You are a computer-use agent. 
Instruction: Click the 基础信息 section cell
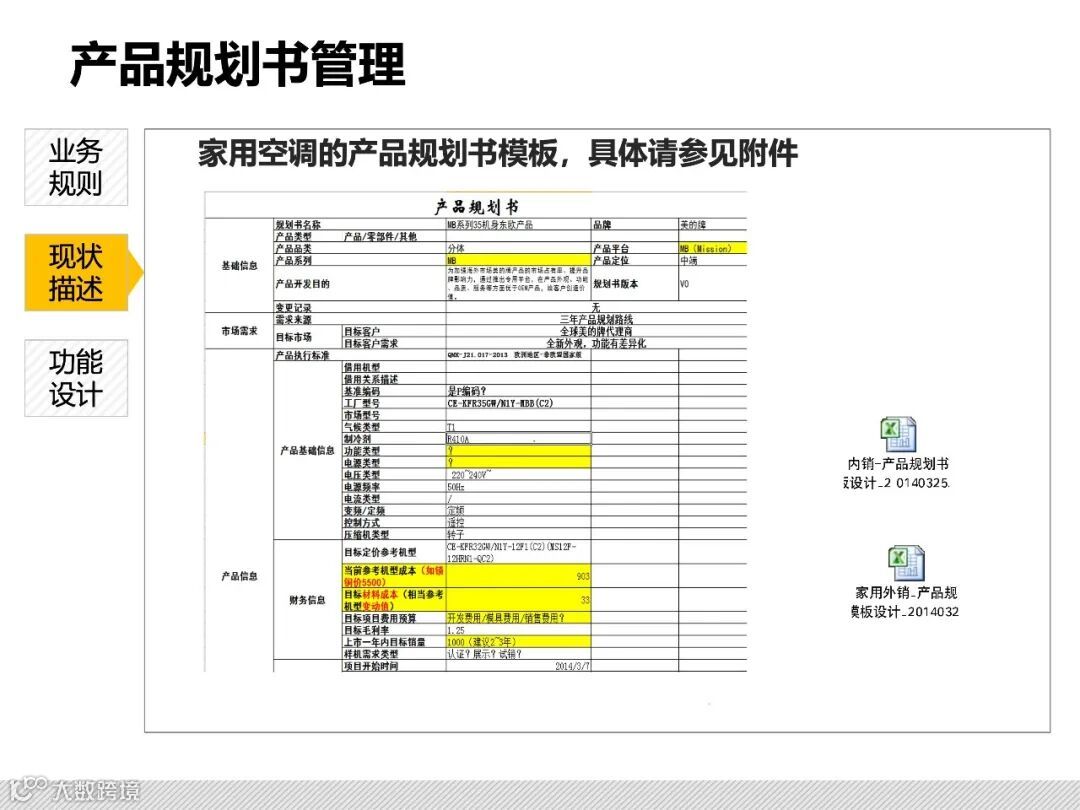(239, 266)
